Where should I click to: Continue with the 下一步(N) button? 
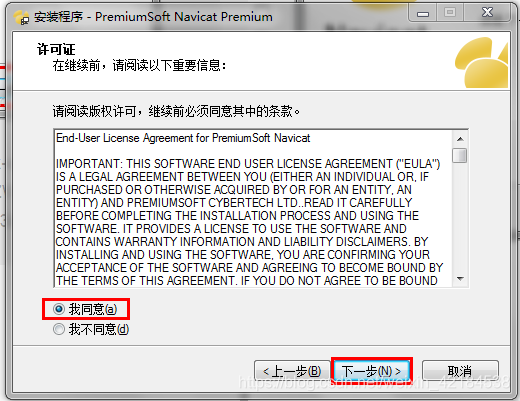pos(372,371)
